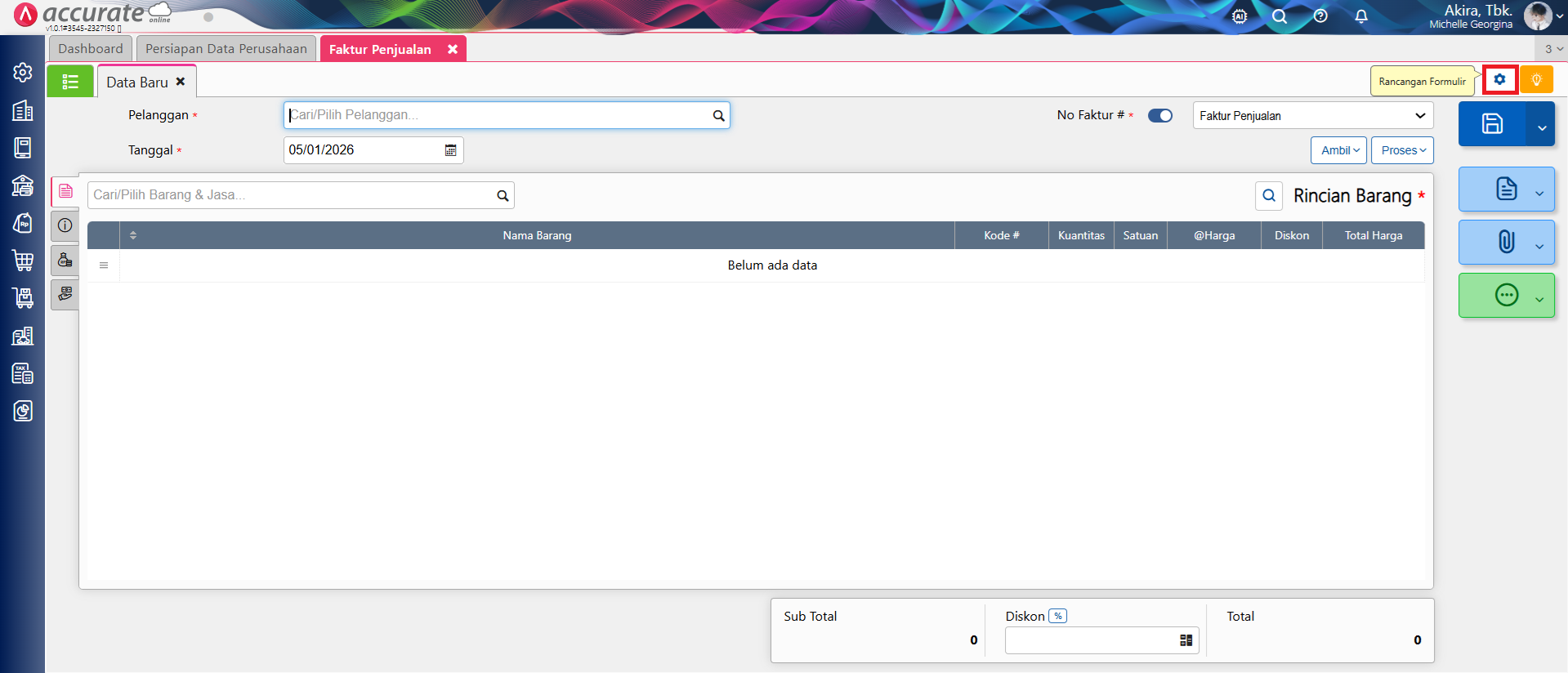Switch to the Dashboard tab
Viewport: 1568px width, 673px height.
[x=90, y=49]
